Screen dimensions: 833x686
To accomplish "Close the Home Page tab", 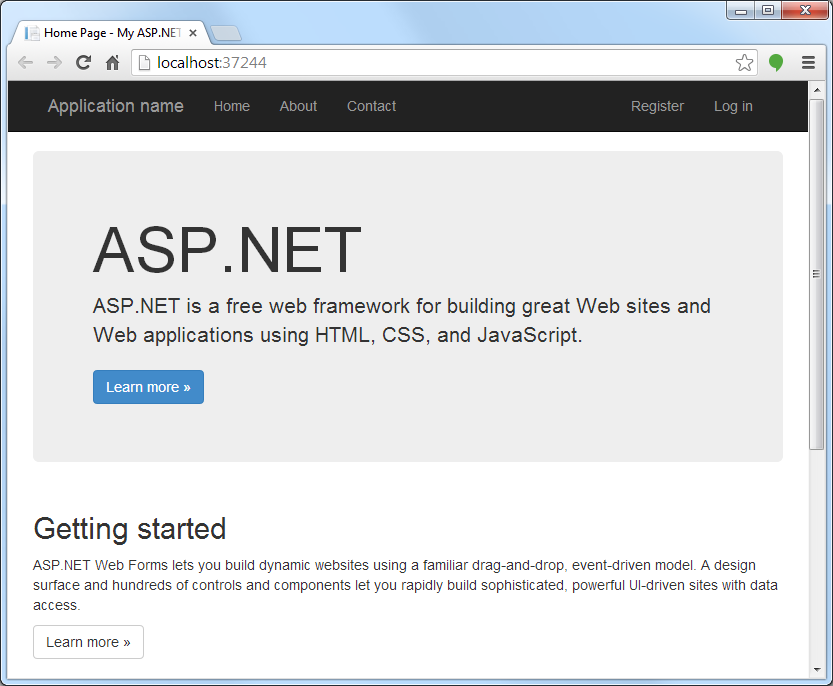I will (x=193, y=33).
